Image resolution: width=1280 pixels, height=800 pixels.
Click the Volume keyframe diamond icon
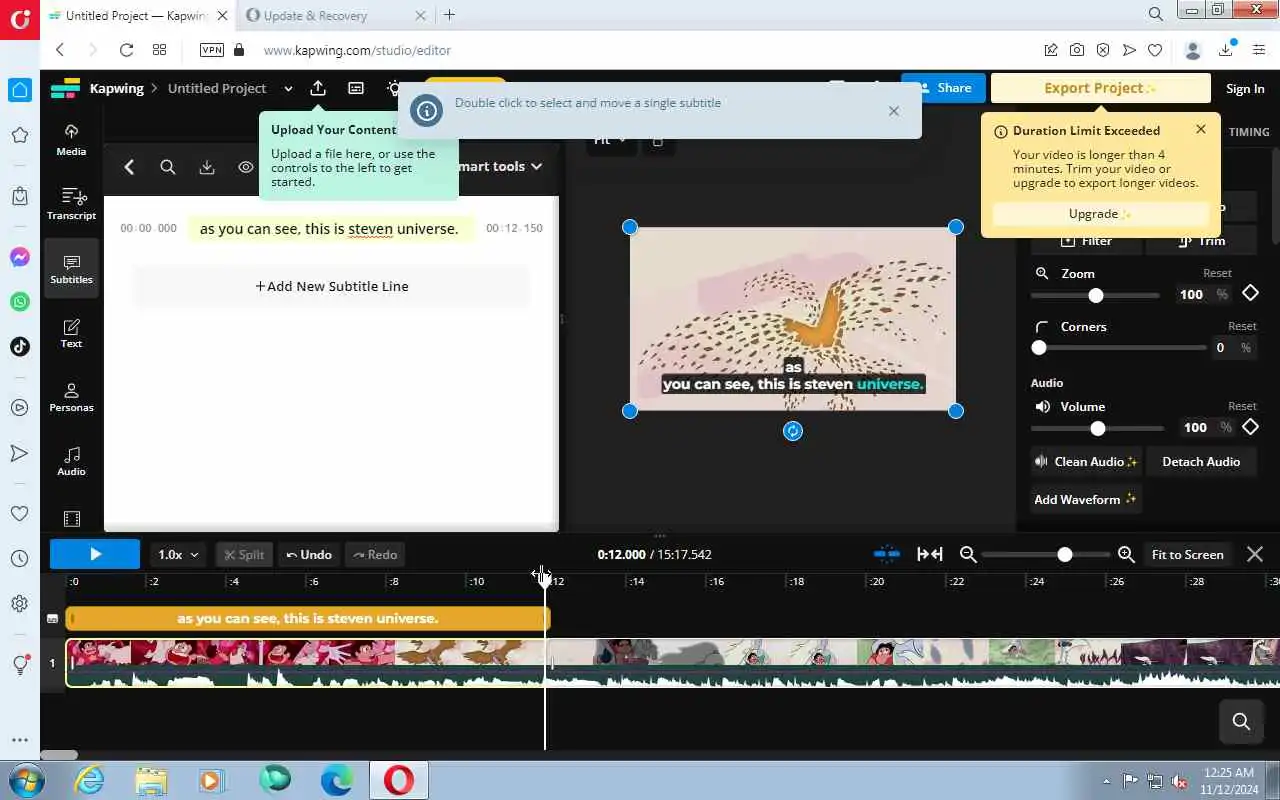(x=1250, y=427)
